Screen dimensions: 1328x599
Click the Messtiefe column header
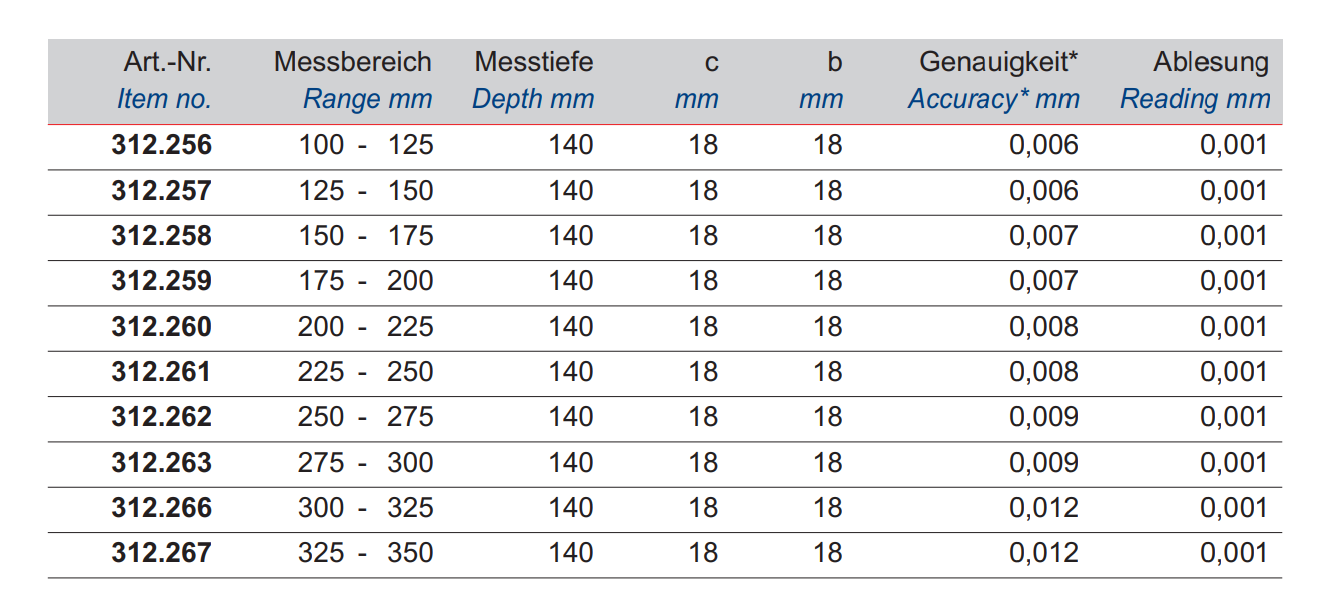534,62
